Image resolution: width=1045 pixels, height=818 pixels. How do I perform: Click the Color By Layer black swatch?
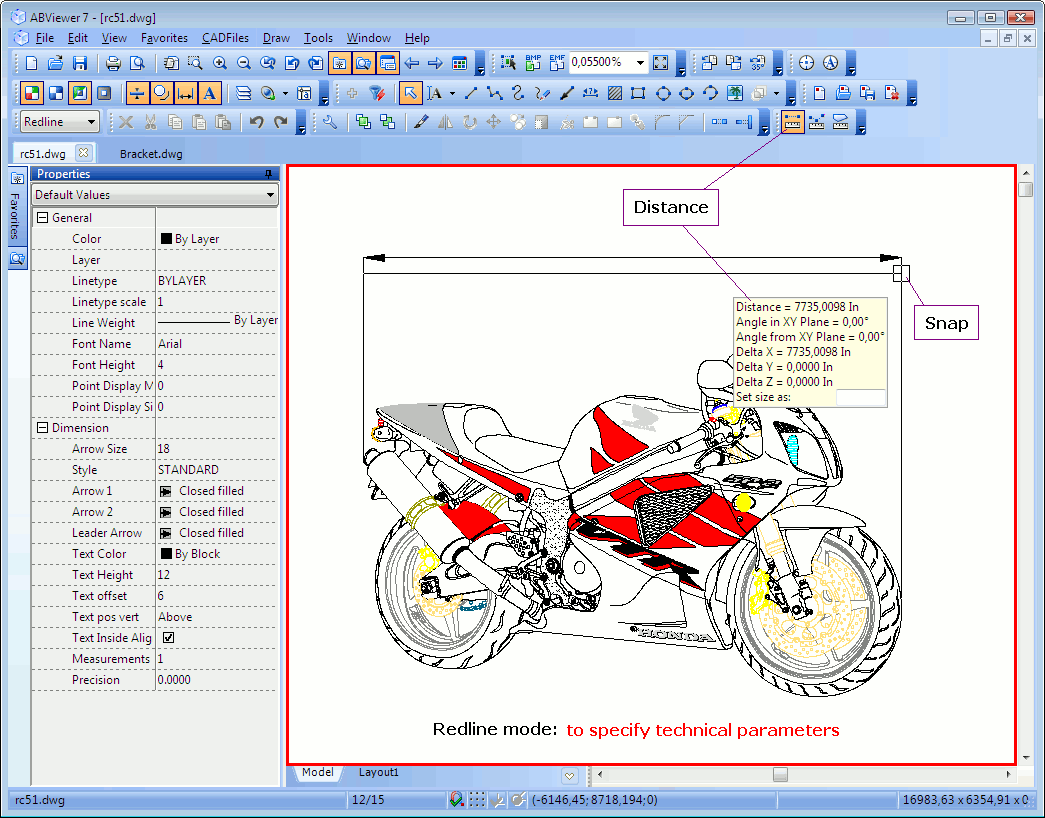click(167, 239)
